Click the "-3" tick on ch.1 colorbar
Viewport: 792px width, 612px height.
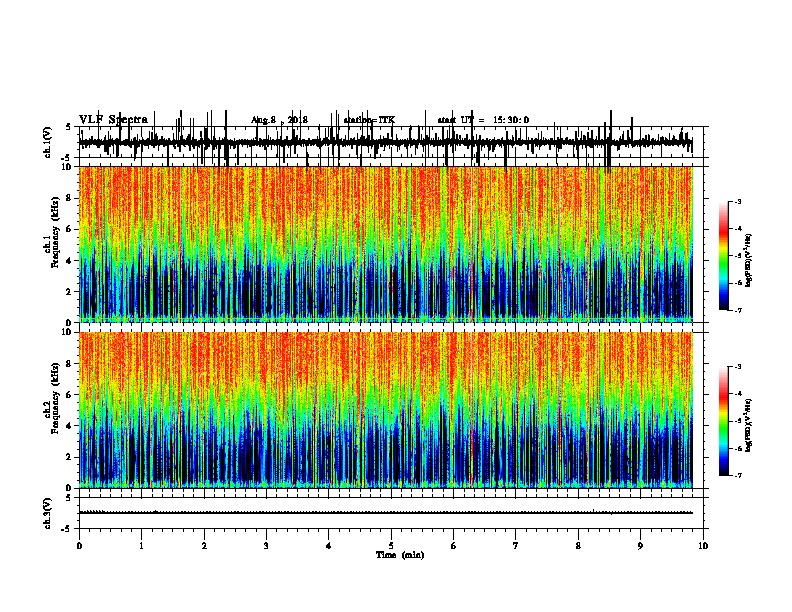click(x=738, y=202)
